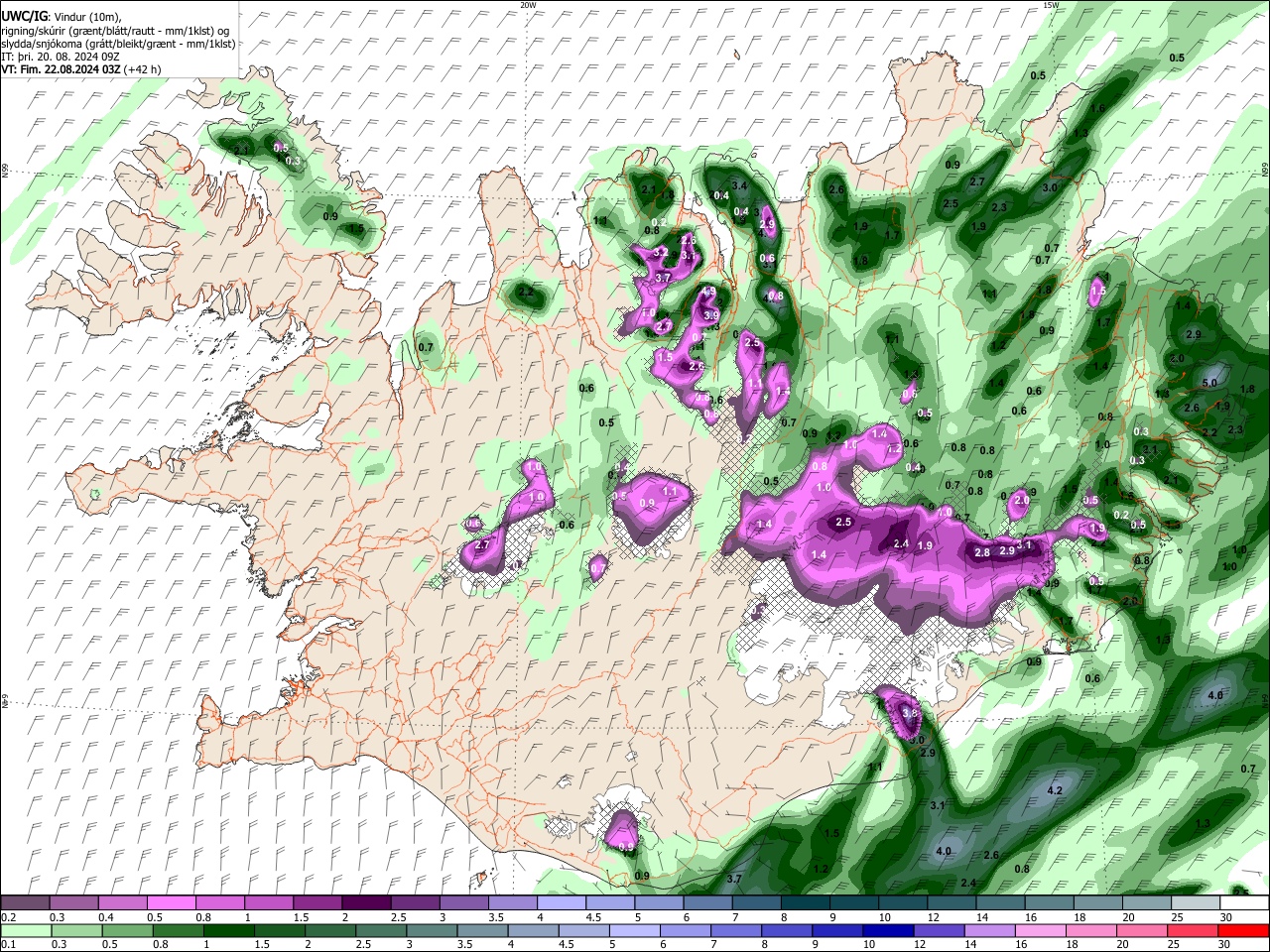Image resolution: width=1270 pixels, height=952 pixels.
Task: Click the 15W longitude label at top edge
Action: tap(1051, 5)
